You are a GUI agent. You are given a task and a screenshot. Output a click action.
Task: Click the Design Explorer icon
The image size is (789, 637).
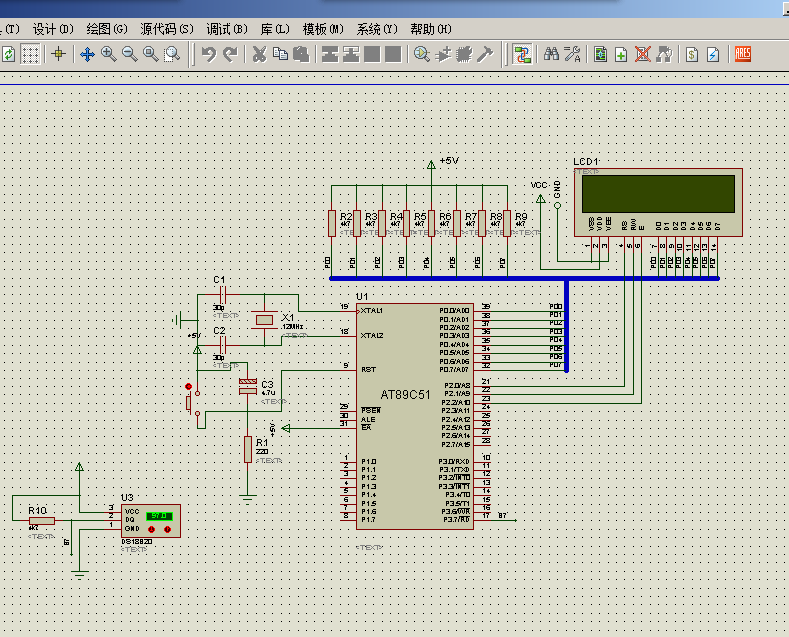[600, 54]
